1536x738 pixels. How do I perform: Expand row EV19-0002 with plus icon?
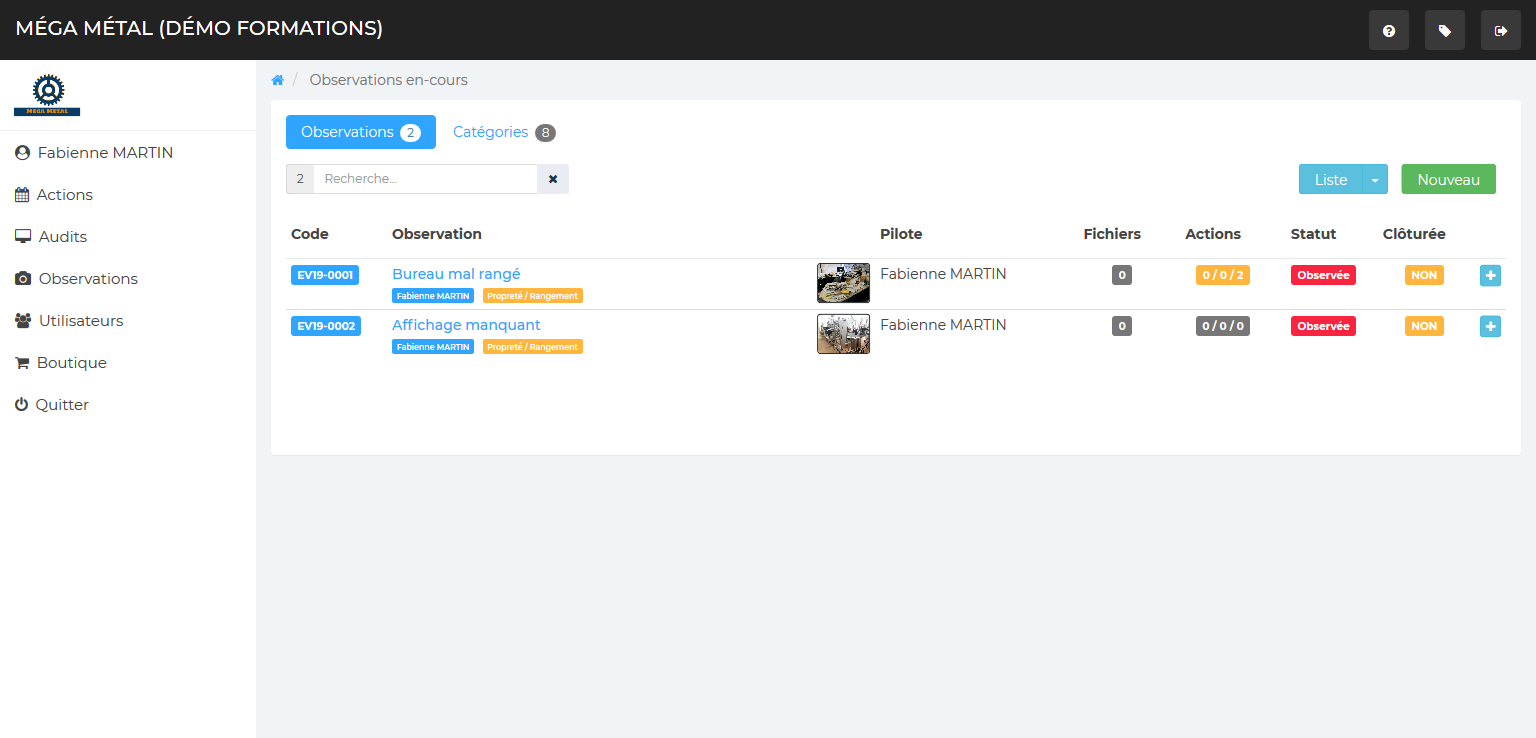(x=1490, y=326)
